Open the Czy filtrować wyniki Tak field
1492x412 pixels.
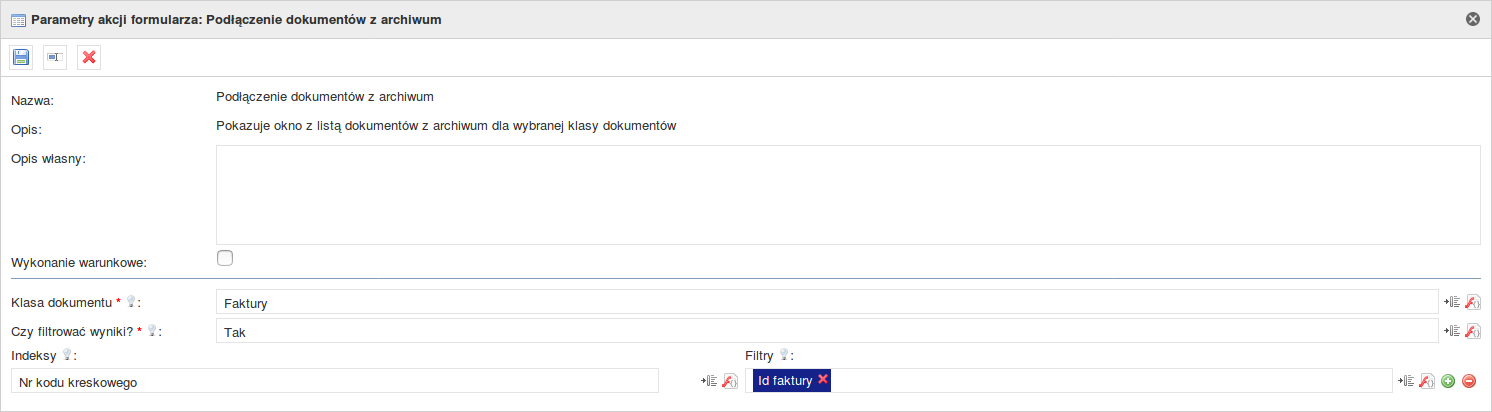[827, 331]
